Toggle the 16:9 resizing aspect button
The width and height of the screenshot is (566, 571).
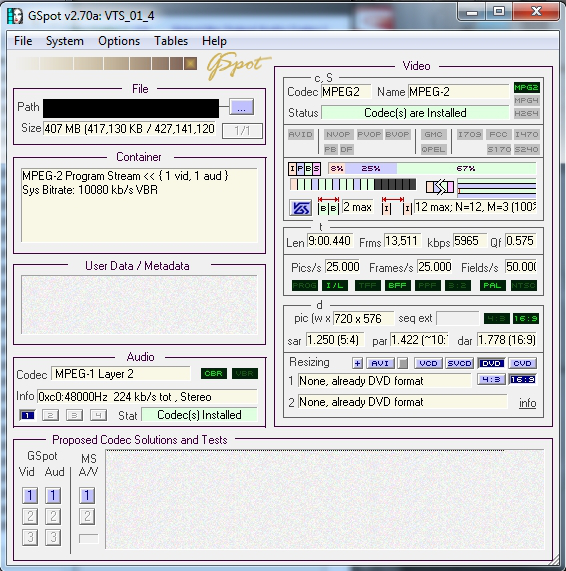(x=523, y=380)
